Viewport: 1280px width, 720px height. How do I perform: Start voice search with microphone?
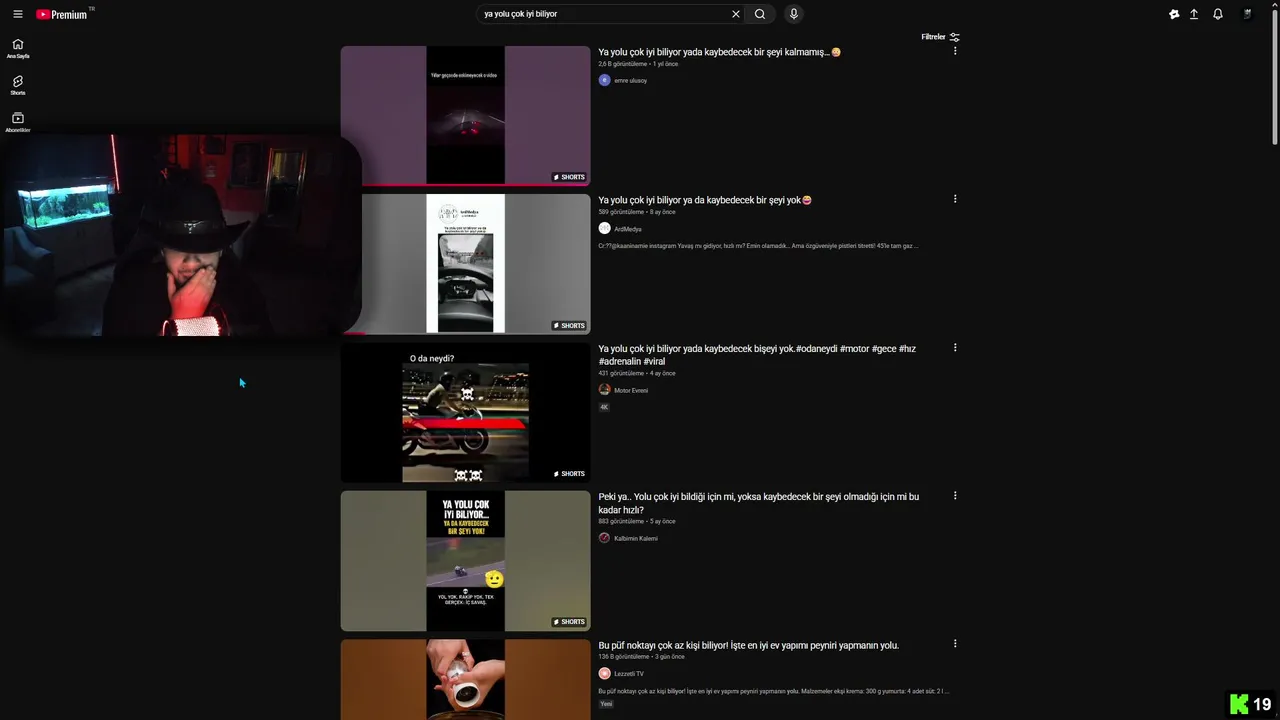point(794,14)
